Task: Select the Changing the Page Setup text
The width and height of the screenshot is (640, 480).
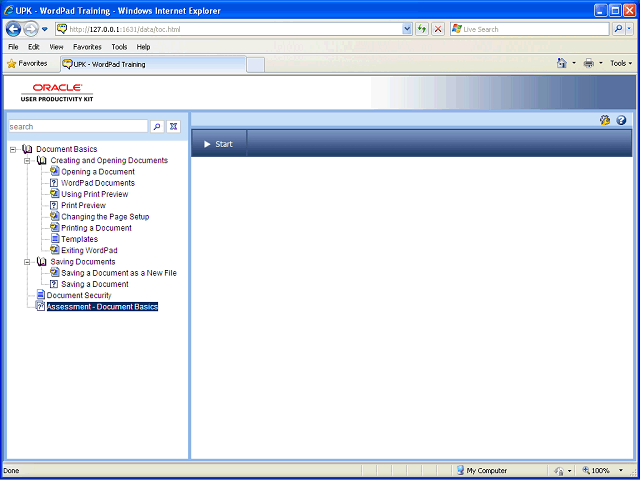Action: 105,217
